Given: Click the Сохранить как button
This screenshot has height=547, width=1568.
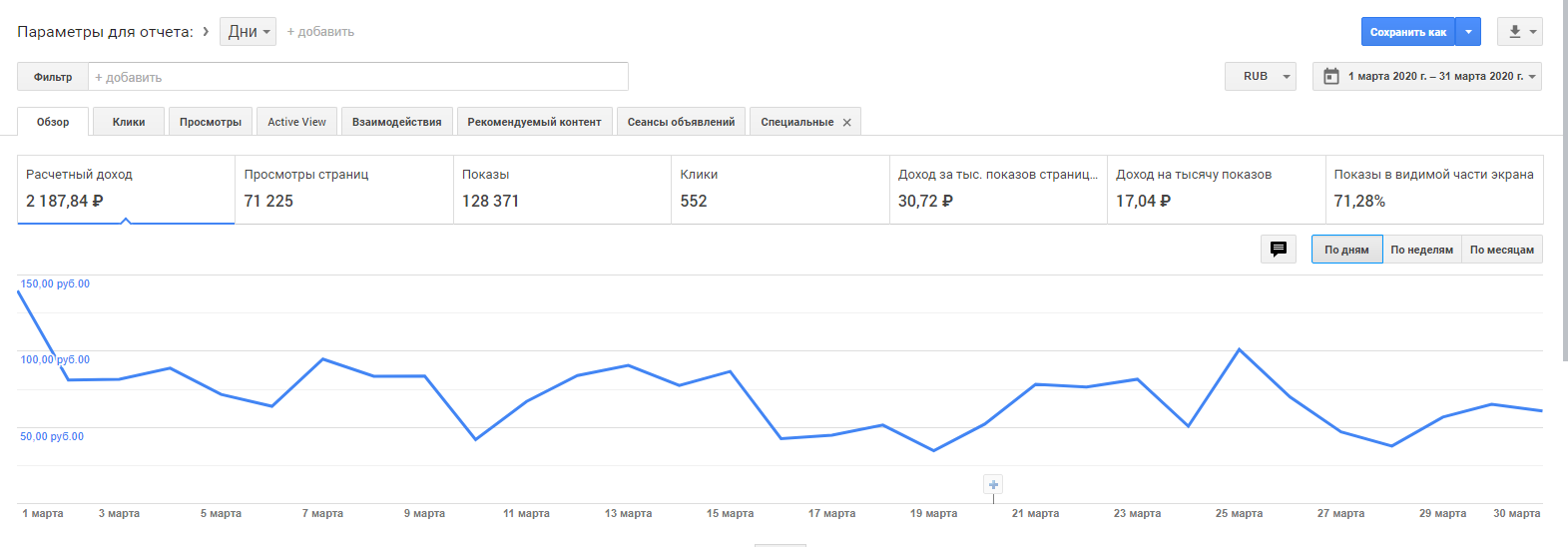Looking at the screenshot, I should (1407, 32).
